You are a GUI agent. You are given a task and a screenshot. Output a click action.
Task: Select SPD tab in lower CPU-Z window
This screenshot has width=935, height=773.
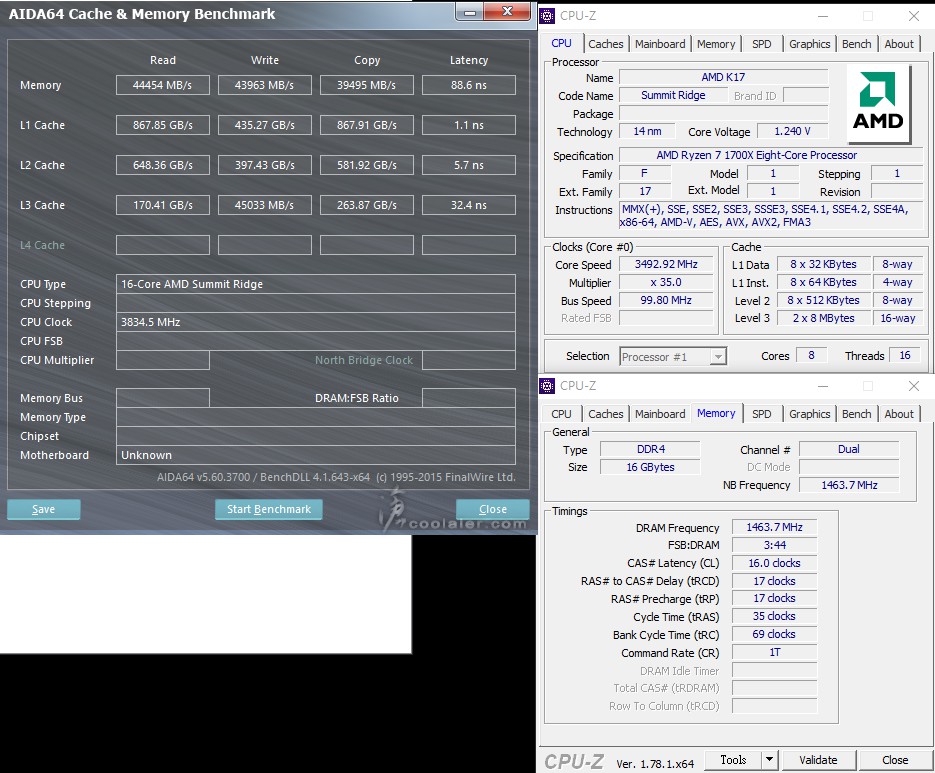tap(761, 414)
